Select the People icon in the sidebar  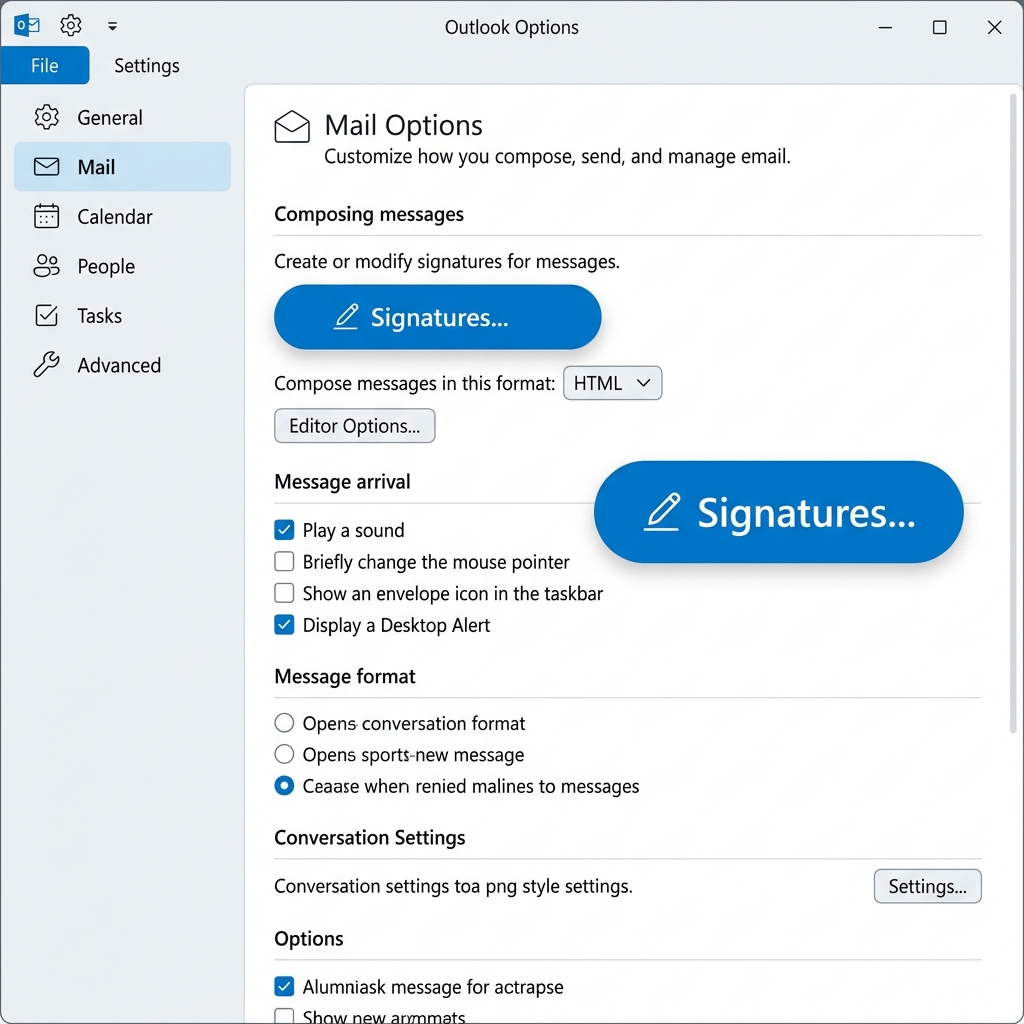(x=46, y=266)
